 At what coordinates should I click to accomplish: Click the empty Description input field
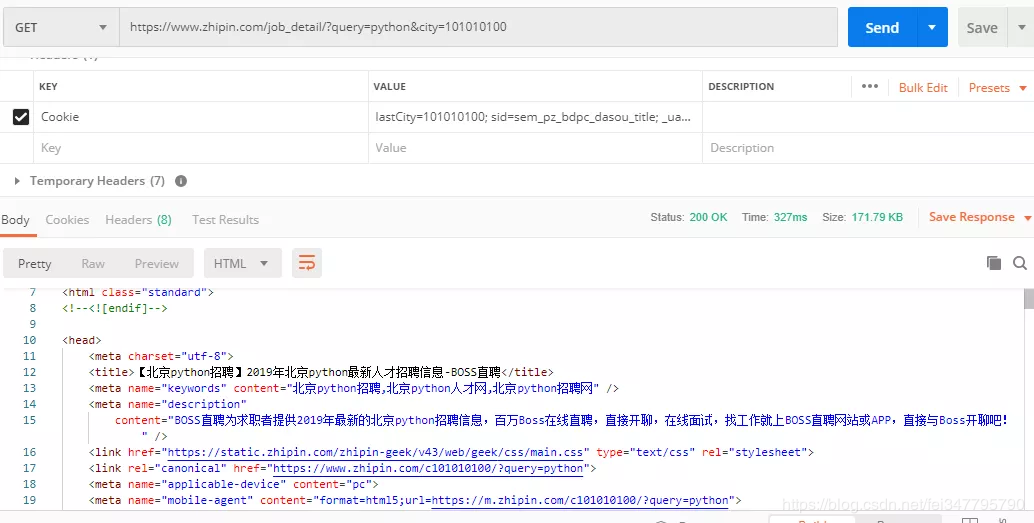pyautogui.click(x=867, y=148)
